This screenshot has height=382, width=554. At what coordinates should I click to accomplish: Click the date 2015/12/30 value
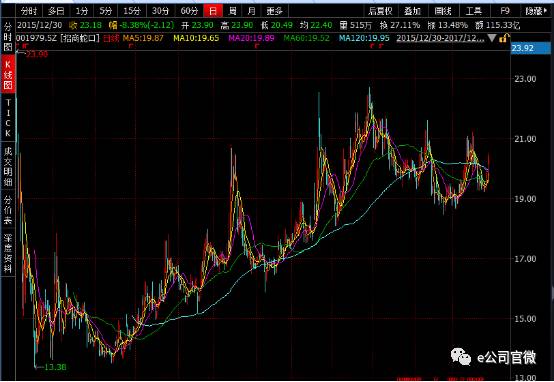(40, 25)
